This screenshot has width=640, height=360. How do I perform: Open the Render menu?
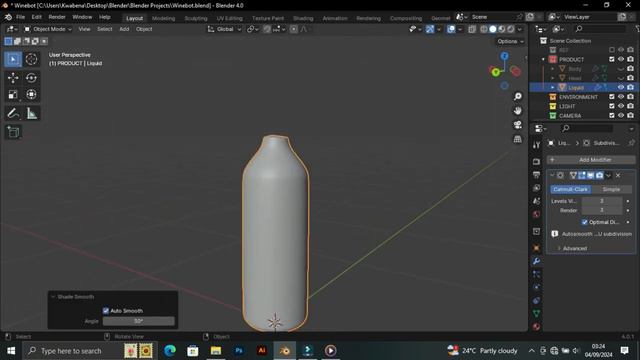[57, 17]
